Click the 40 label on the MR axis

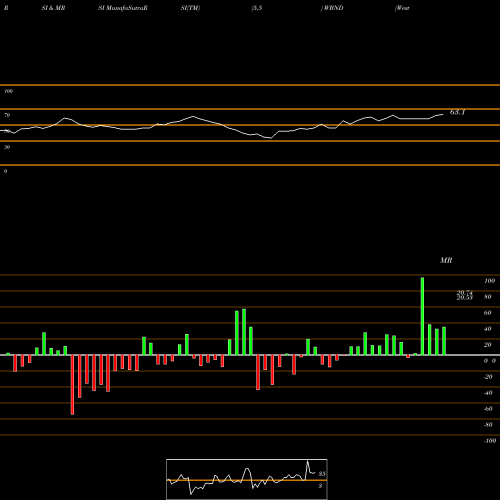pos(488,329)
